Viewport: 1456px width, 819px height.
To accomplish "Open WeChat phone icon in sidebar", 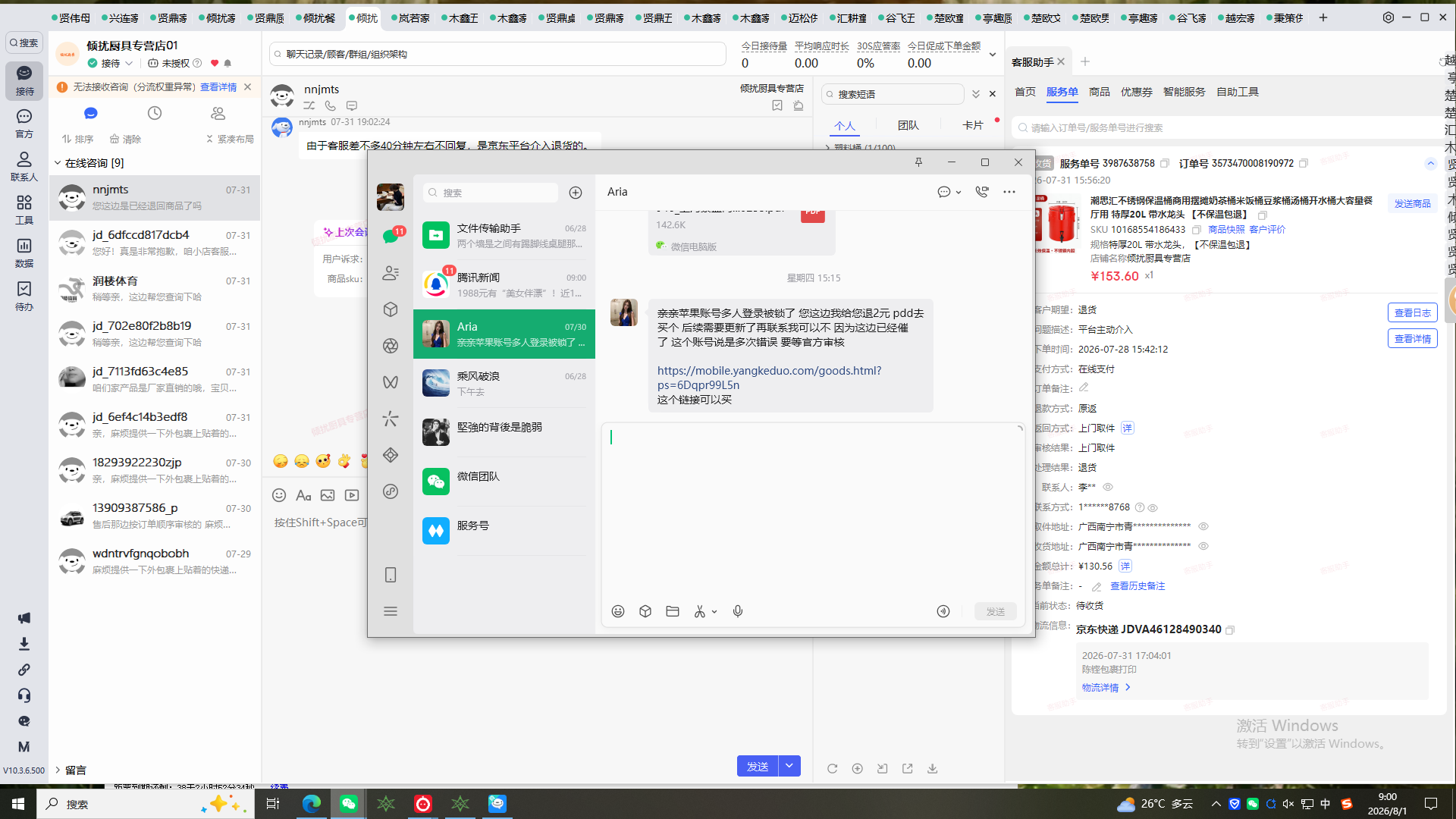I will tap(391, 575).
